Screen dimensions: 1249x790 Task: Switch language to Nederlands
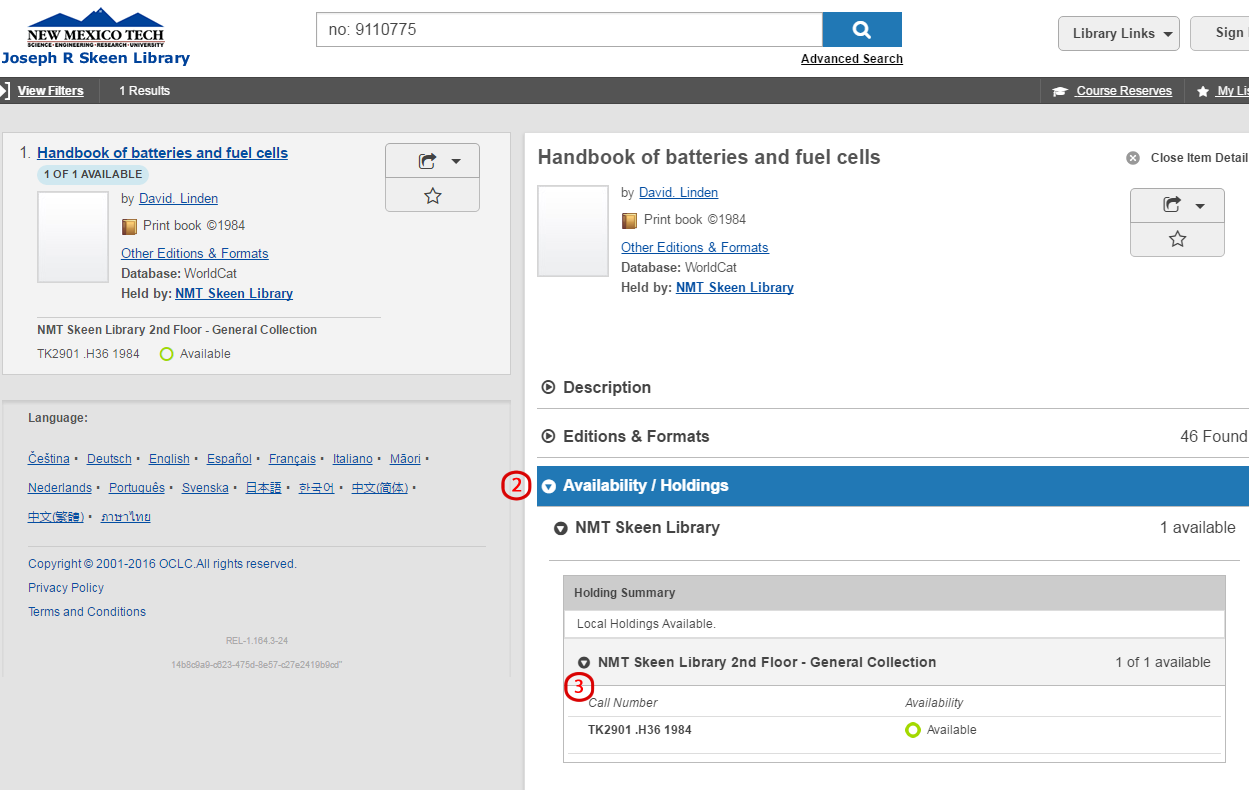coord(60,488)
